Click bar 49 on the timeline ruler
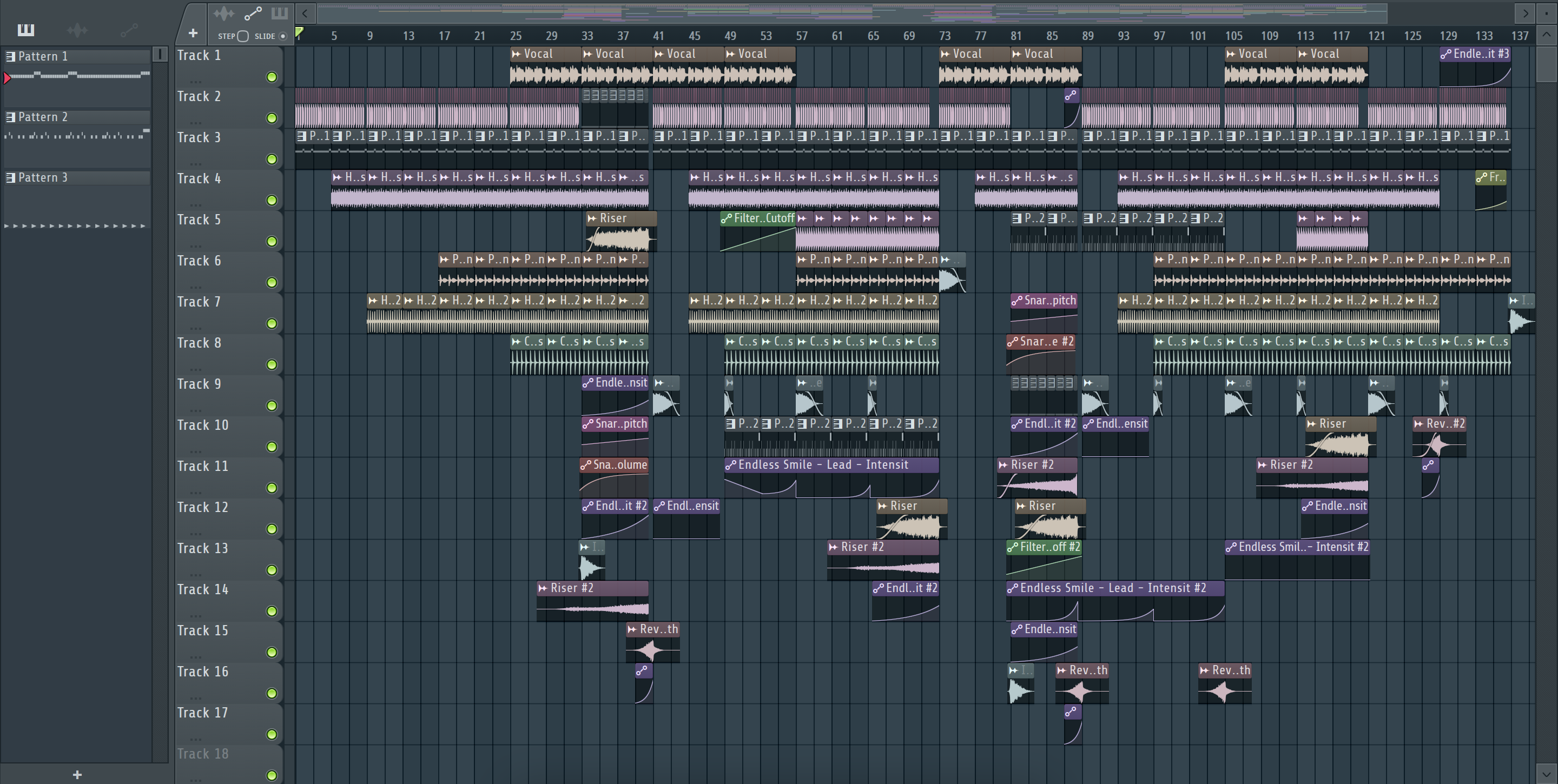Viewport: 1558px width, 784px height. (x=731, y=36)
